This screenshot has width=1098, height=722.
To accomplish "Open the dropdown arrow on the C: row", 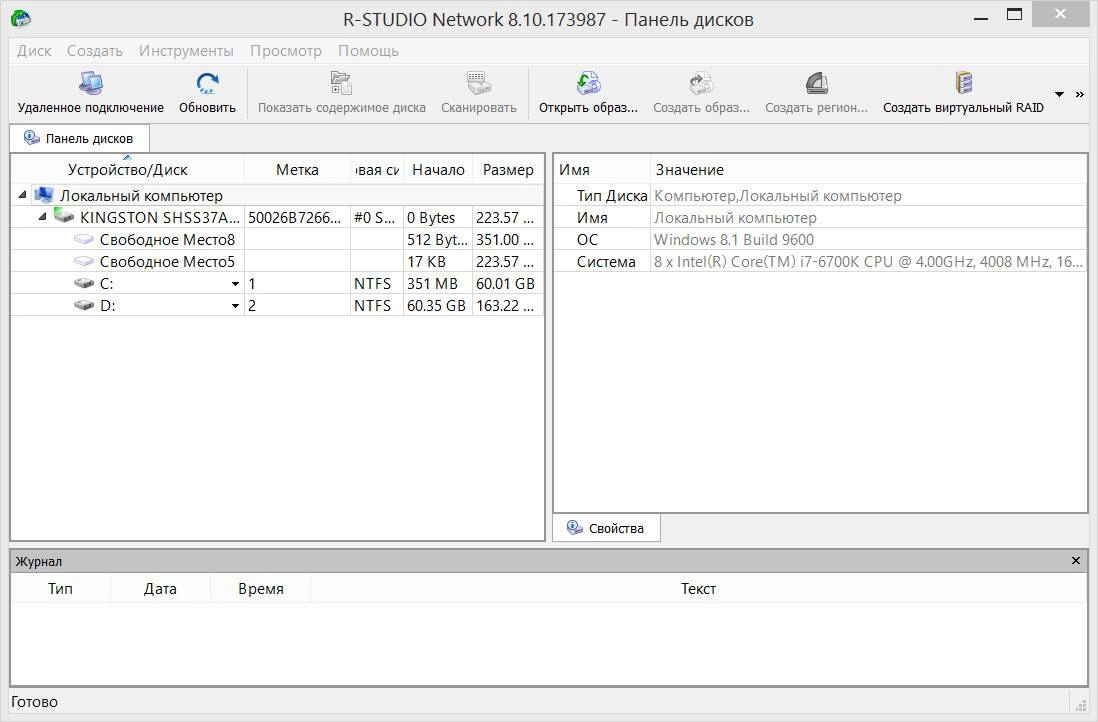I will coord(235,284).
